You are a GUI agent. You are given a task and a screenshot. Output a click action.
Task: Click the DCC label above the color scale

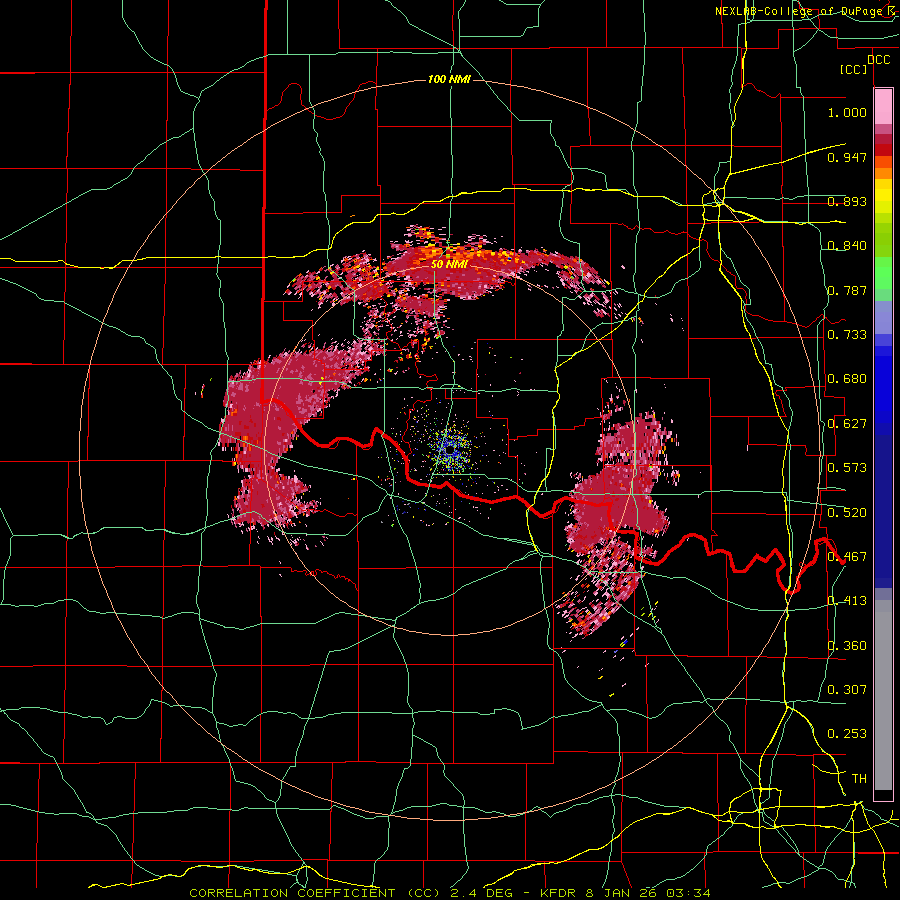pyautogui.click(x=878, y=60)
